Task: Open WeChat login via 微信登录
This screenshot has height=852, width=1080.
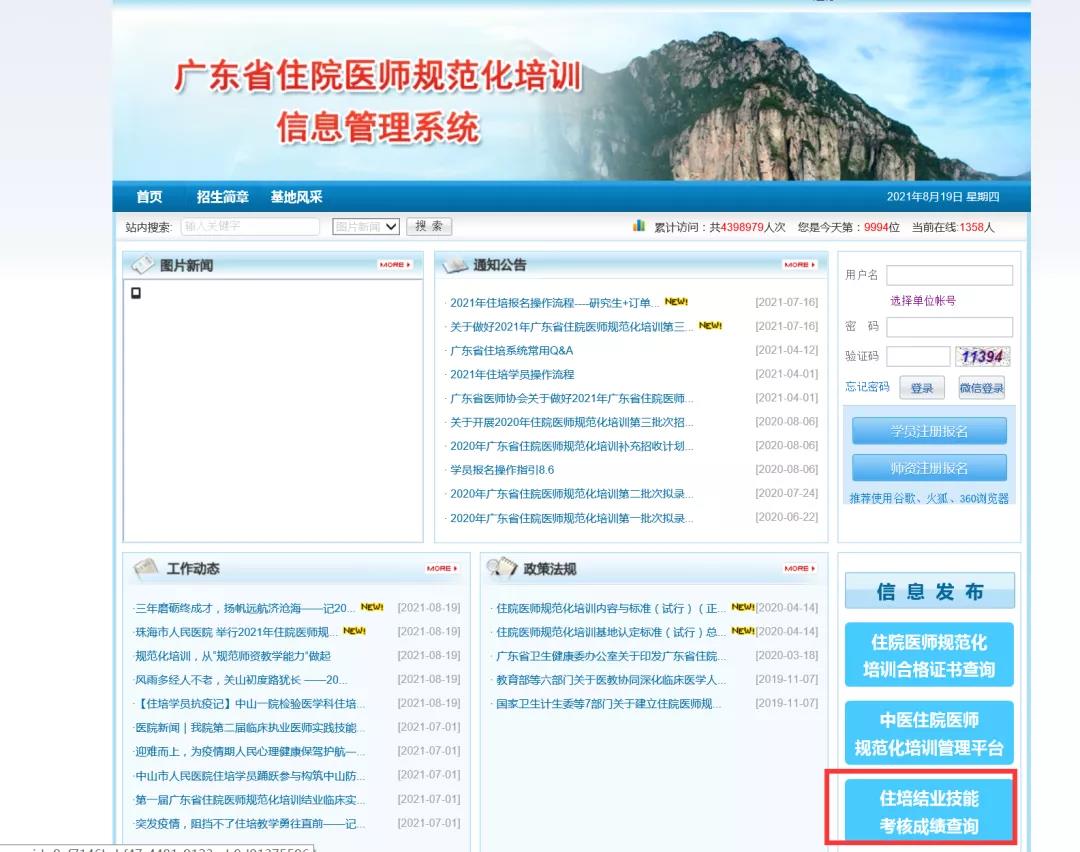Action: (981, 387)
